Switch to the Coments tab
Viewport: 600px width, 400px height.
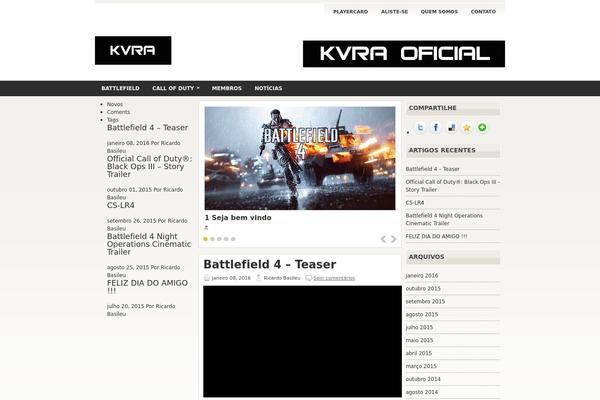pos(118,112)
